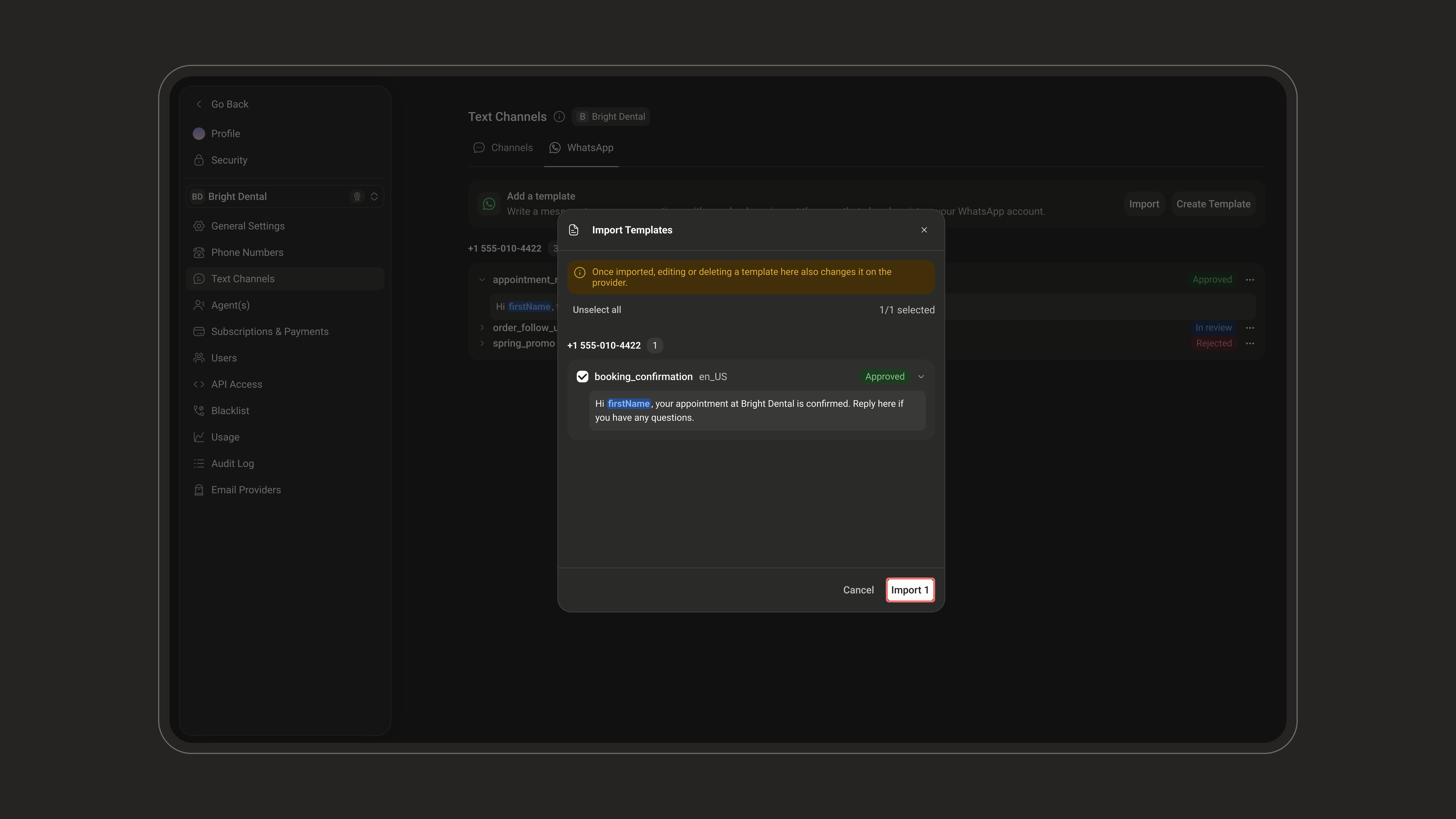Collapse the booking_confirmation template chevron

coord(921,377)
